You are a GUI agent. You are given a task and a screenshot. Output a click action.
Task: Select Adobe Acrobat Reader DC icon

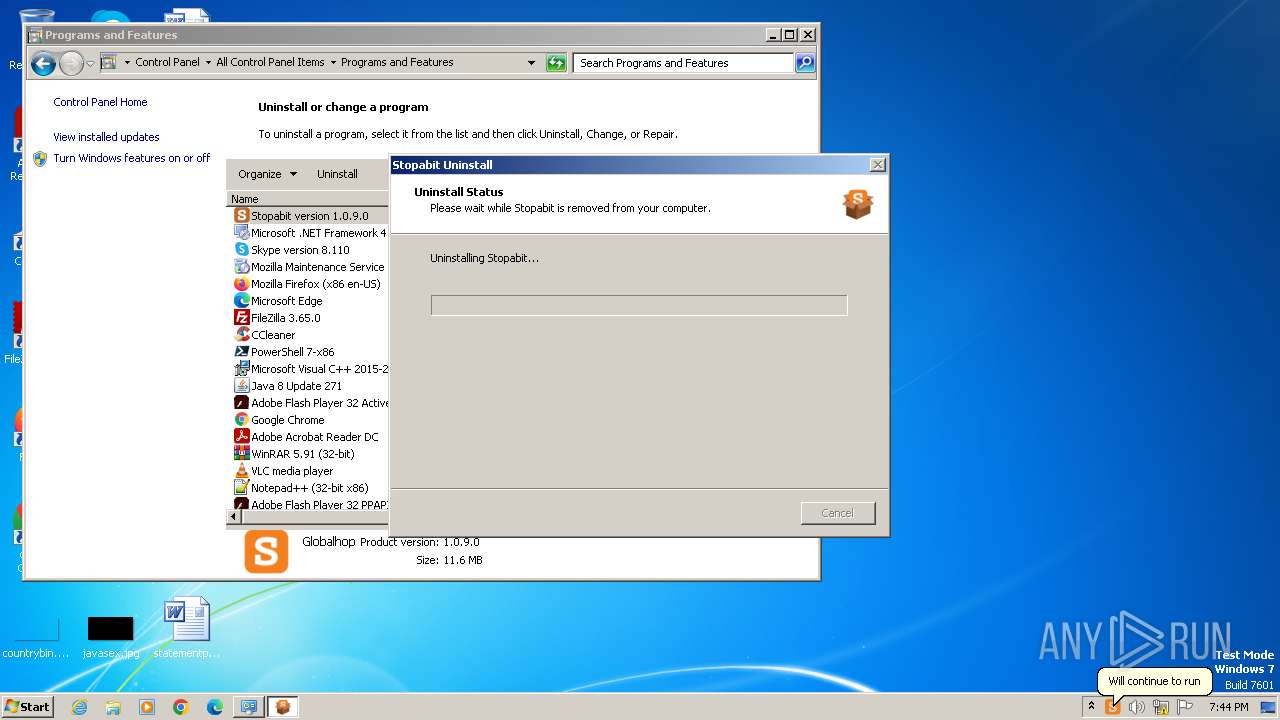tap(241, 437)
